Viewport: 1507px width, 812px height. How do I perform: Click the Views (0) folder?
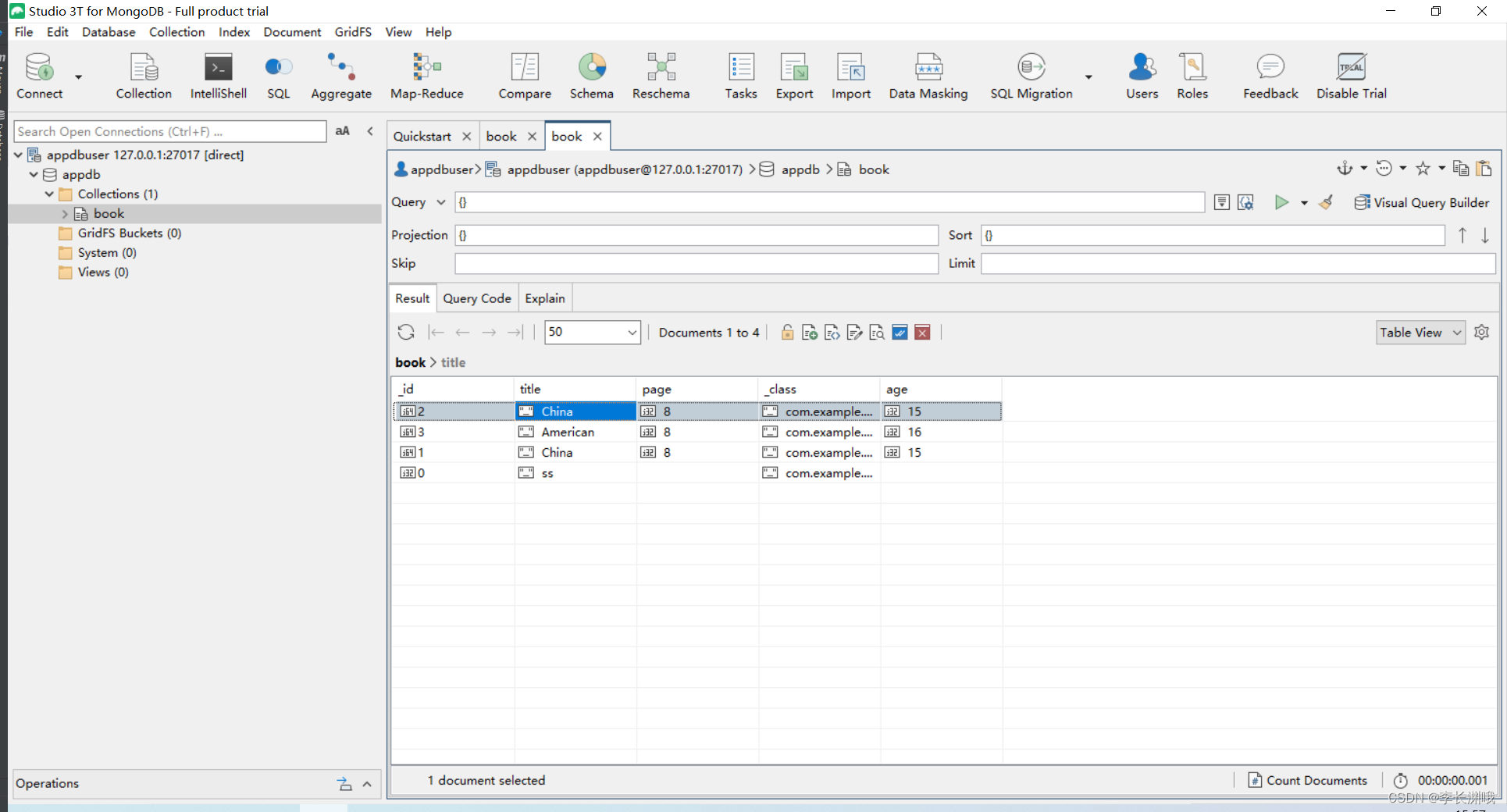pyautogui.click(x=103, y=272)
